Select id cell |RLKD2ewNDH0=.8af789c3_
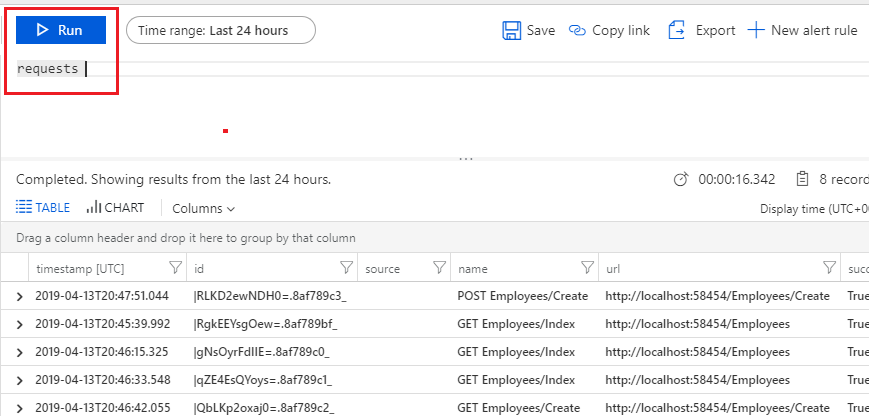Image resolution: width=869 pixels, height=416 pixels. tap(270, 296)
